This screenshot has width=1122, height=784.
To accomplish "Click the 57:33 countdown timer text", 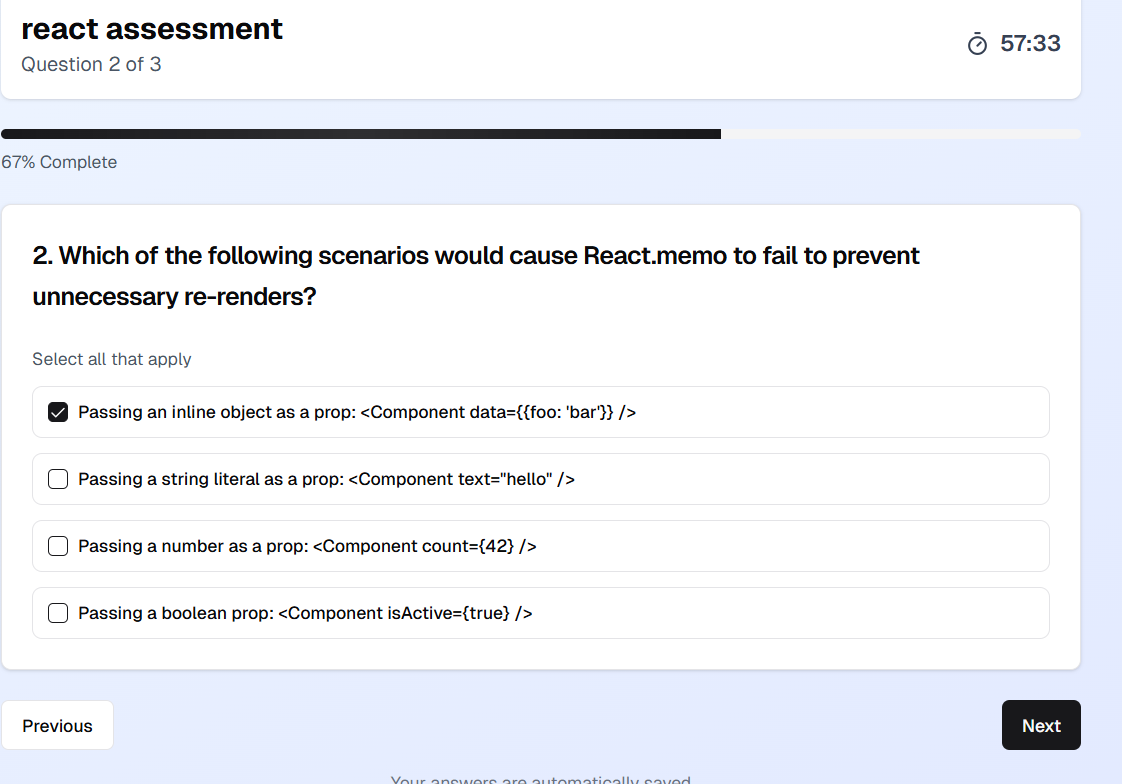I will [x=1030, y=44].
